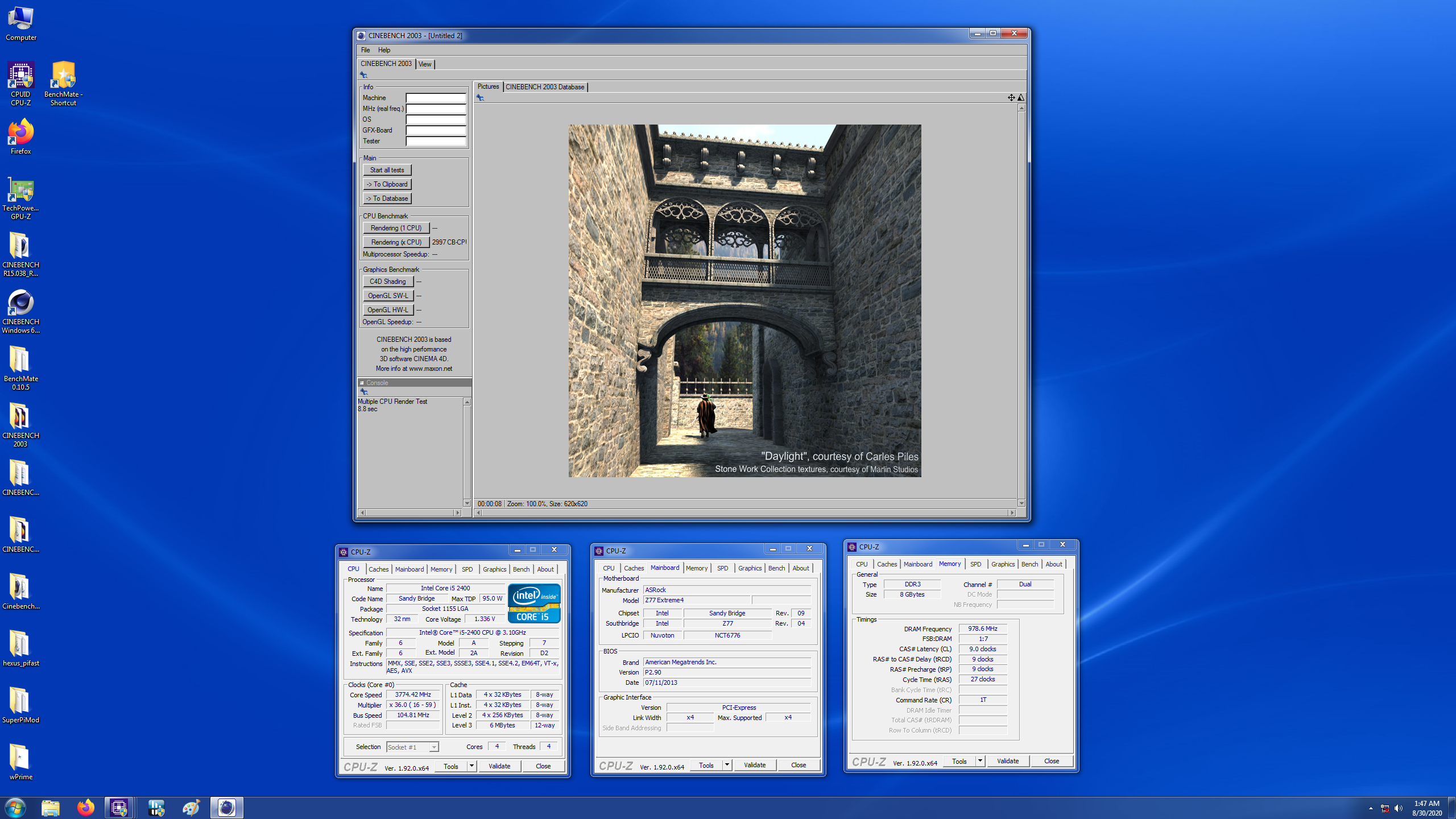Click the volume icon in system tray
Image resolution: width=1456 pixels, height=819 pixels.
pyautogui.click(x=1399, y=808)
